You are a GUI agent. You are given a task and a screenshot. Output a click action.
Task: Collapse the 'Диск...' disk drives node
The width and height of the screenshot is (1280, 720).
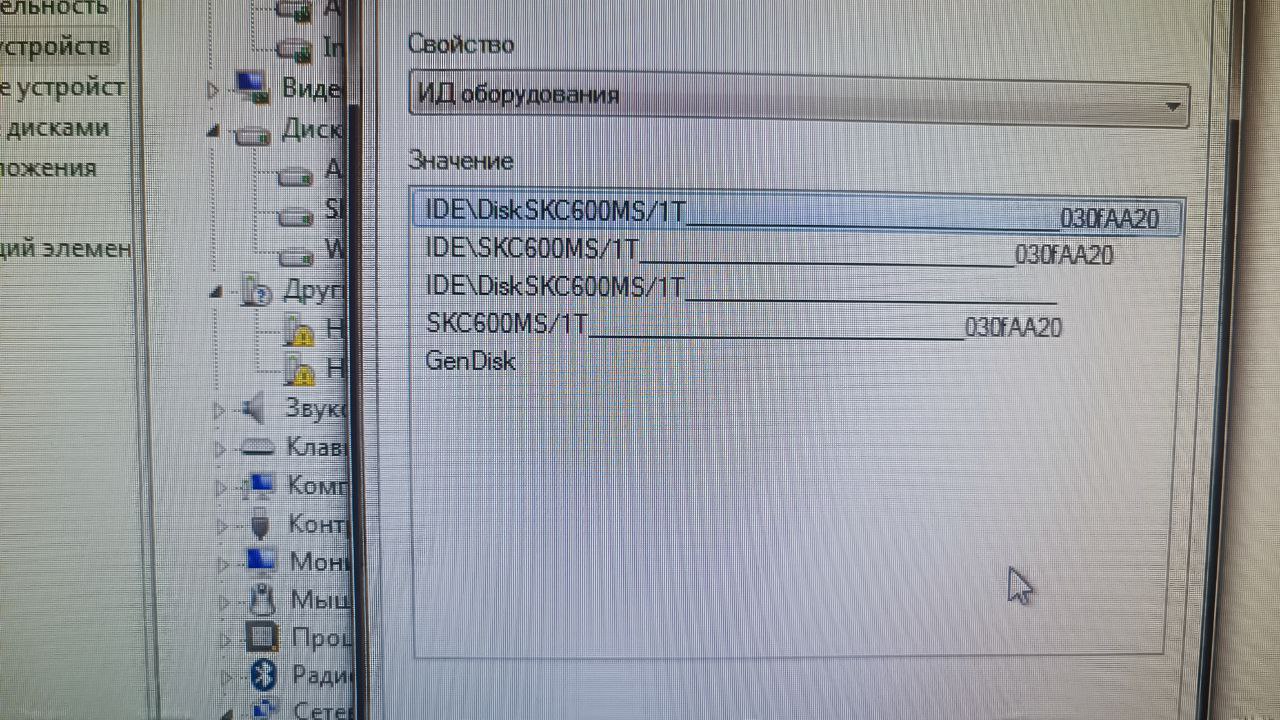tap(214, 131)
